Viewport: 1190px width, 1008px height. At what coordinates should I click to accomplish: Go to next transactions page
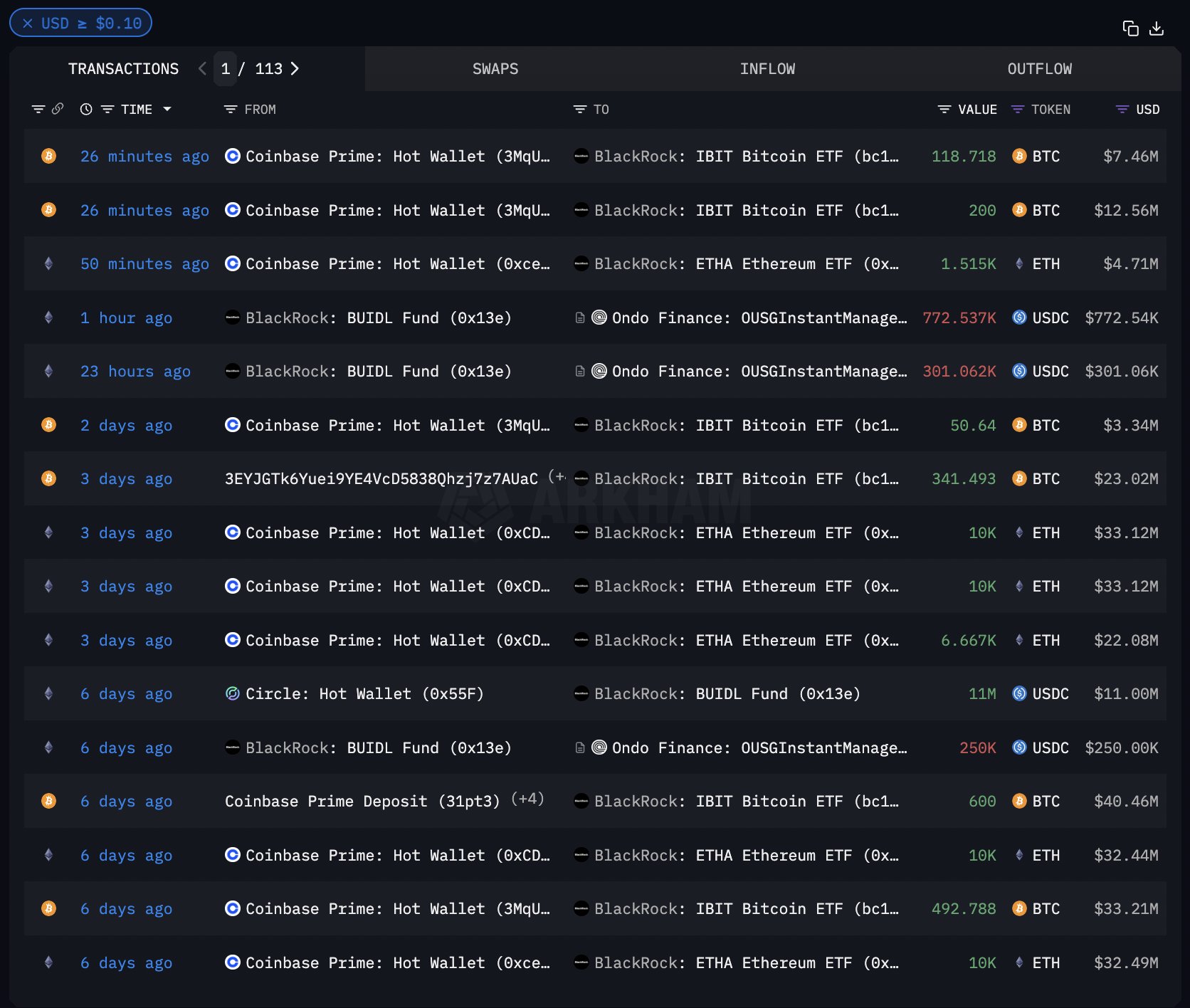(295, 68)
